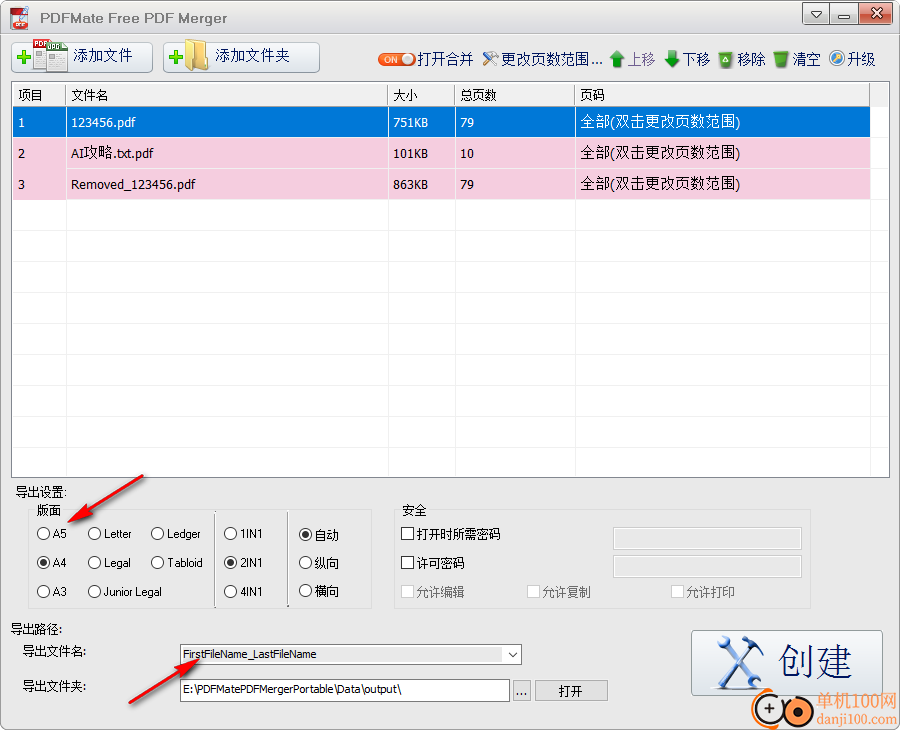Select Landscape (横向) orientation radio
Screen dimensions: 900x730
click(x=305, y=591)
